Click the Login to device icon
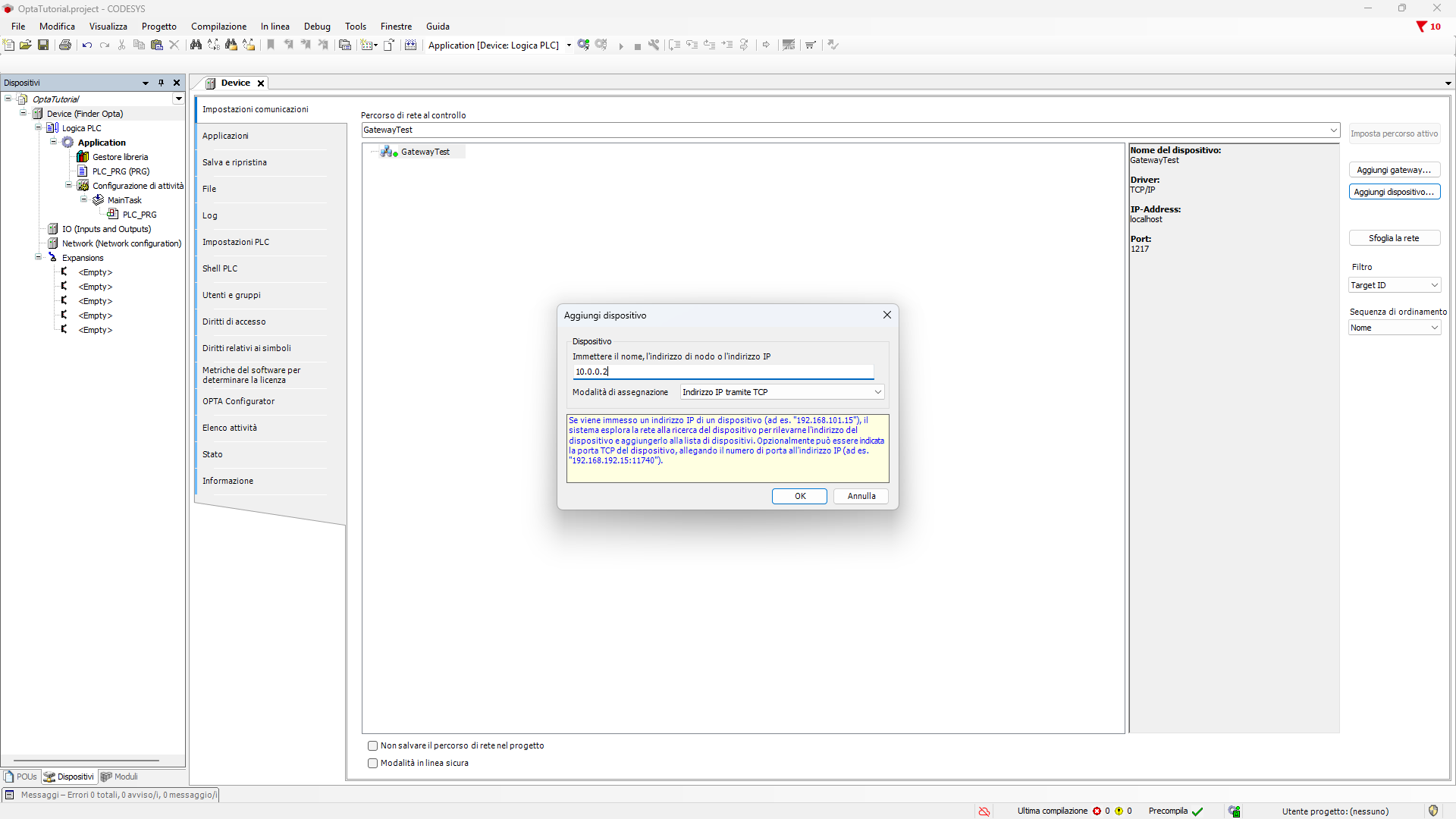 [x=583, y=45]
